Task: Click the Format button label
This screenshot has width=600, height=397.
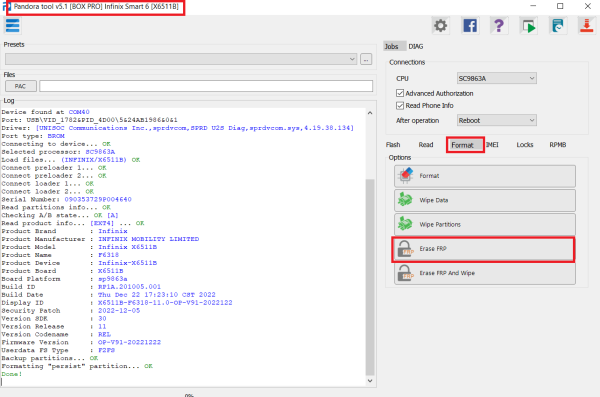Action: [429, 176]
